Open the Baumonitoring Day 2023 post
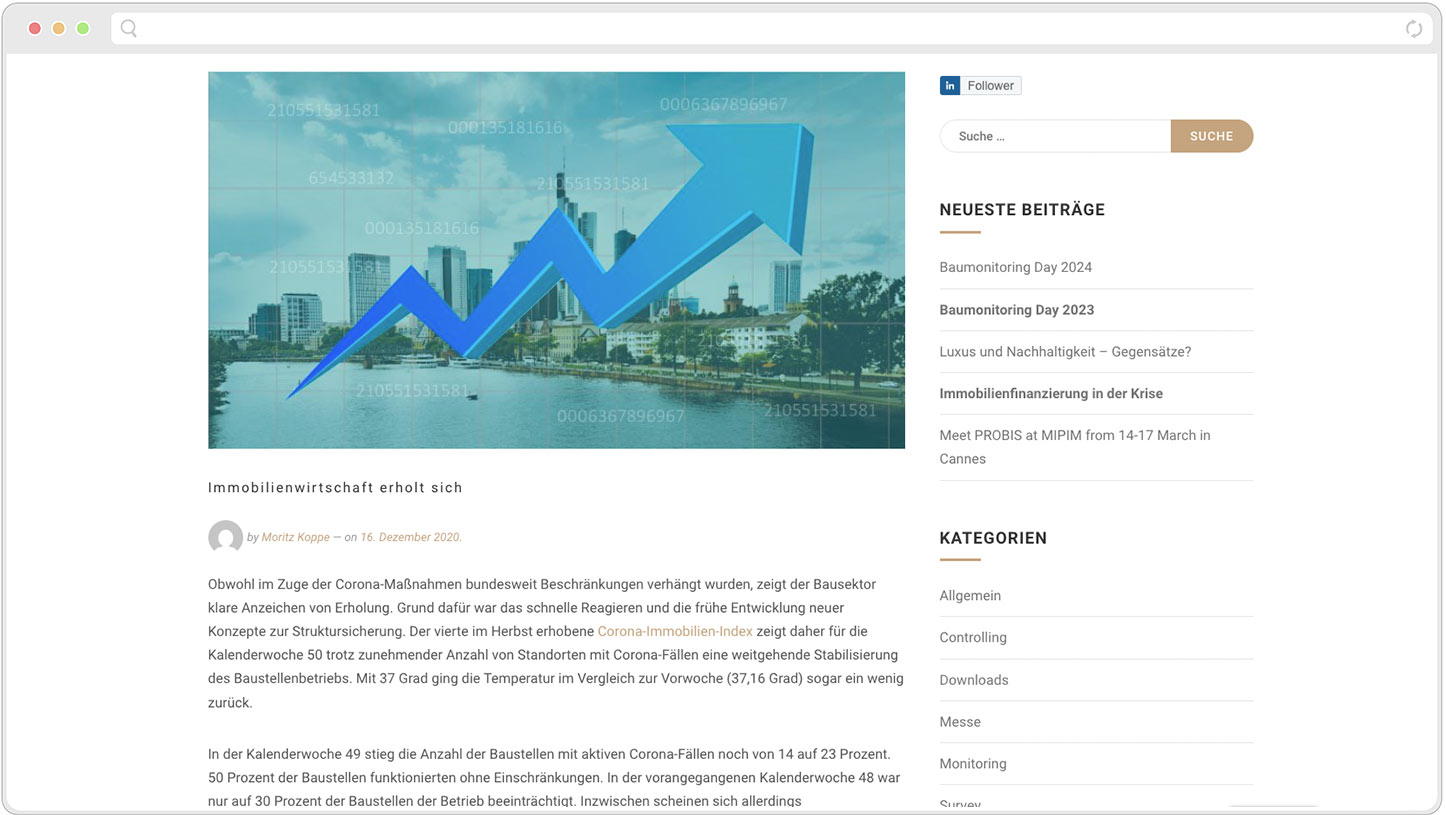The width and height of the screenshot is (1446, 815). point(1016,310)
